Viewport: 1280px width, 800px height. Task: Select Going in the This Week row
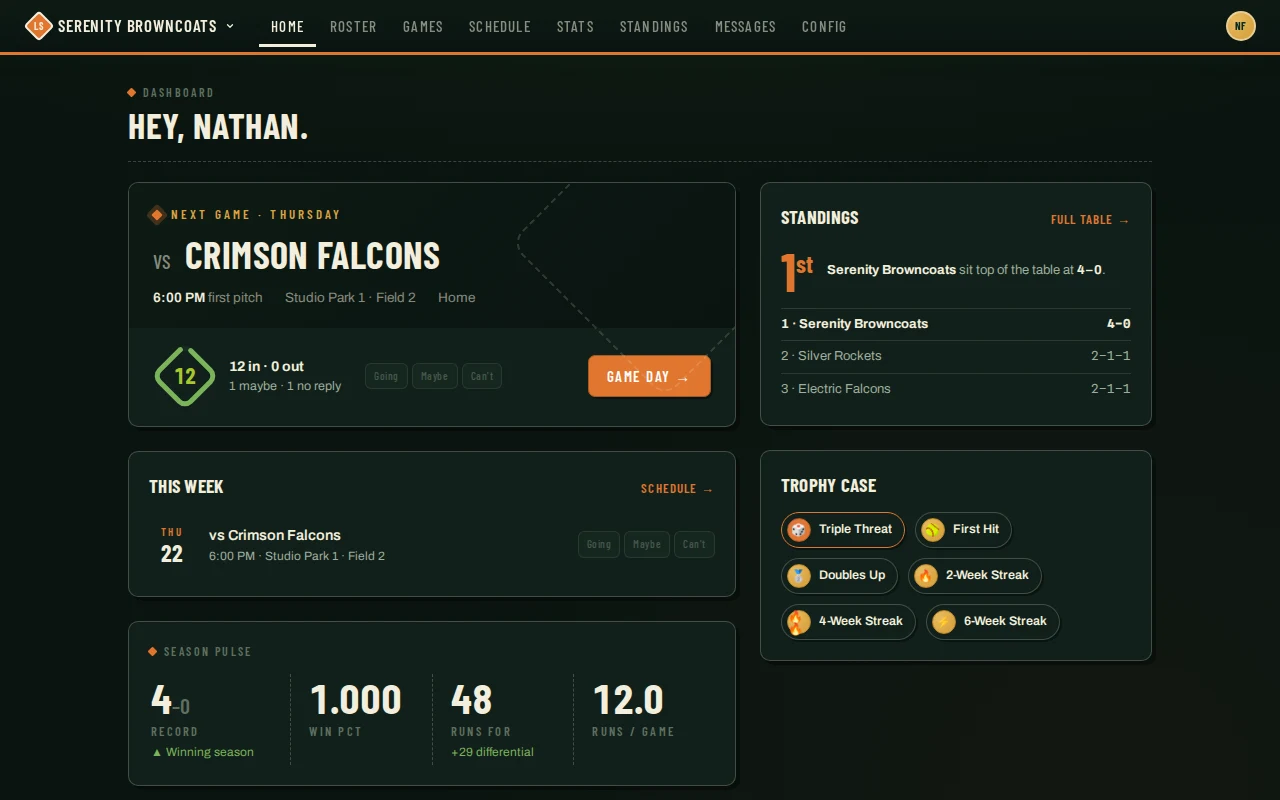pyautogui.click(x=599, y=545)
